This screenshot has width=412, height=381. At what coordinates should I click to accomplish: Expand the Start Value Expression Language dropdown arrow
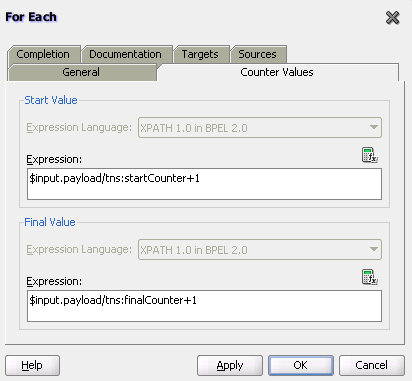click(x=374, y=127)
